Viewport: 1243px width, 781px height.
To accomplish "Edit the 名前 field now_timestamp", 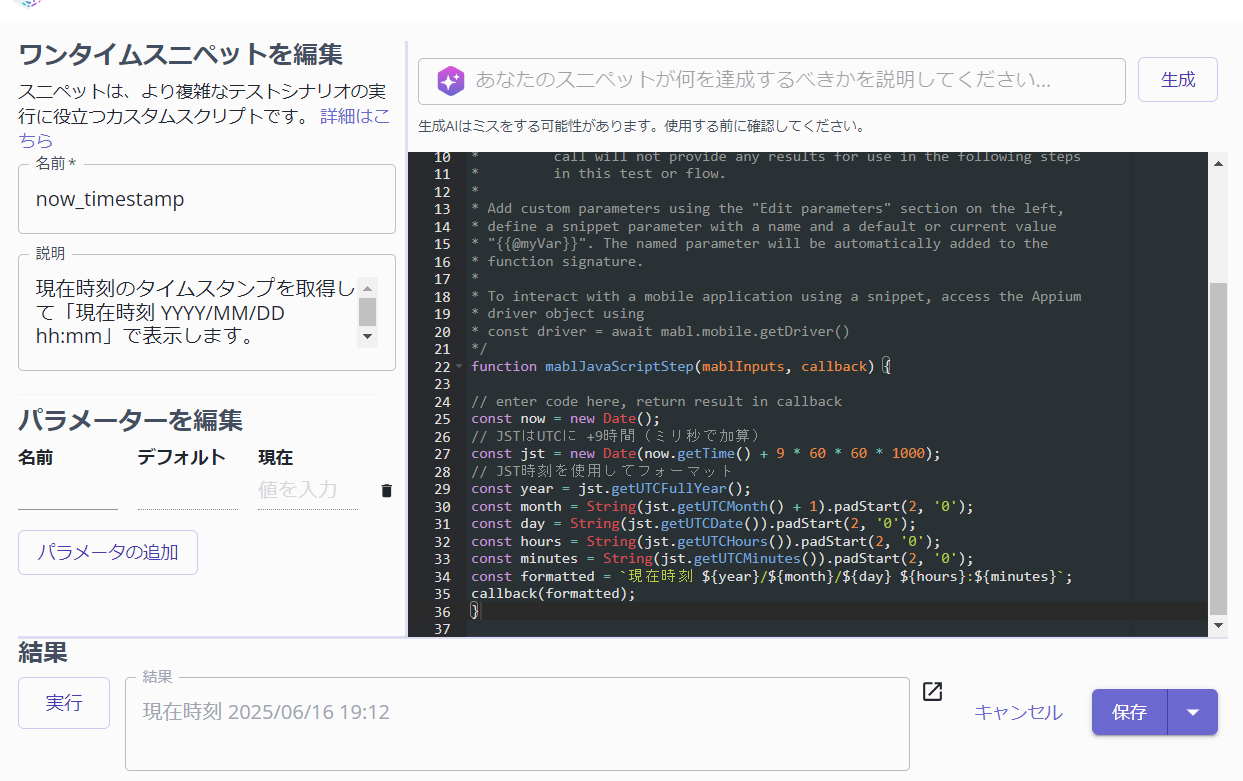I will [x=207, y=199].
